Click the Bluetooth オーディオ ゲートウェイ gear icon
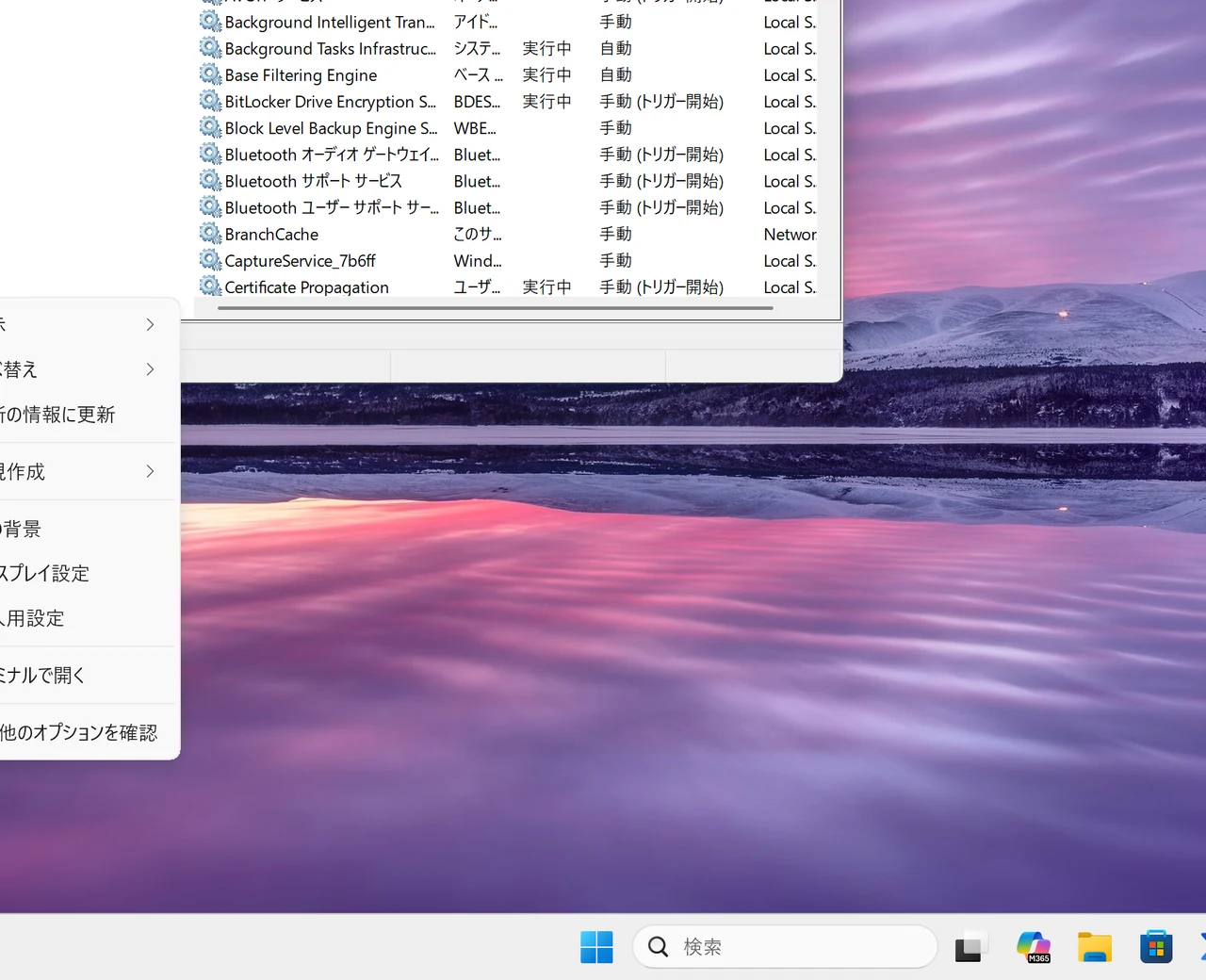The height and width of the screenshot is (980, 1206). [210, 153]
